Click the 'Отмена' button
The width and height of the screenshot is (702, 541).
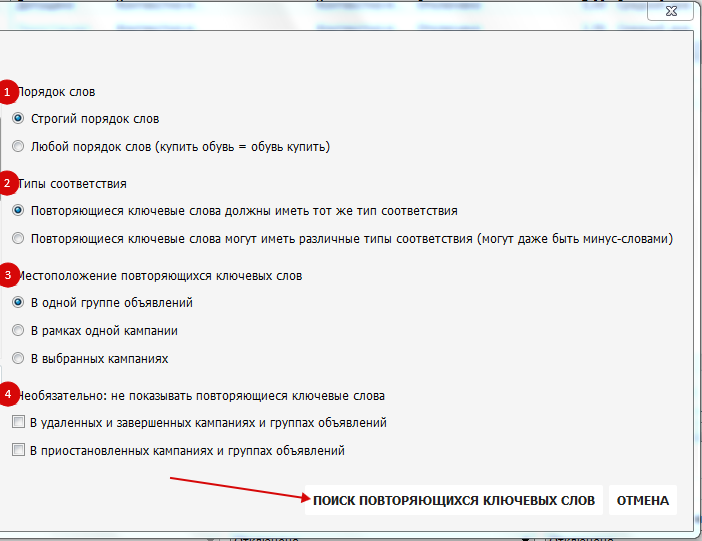point(642,500)
